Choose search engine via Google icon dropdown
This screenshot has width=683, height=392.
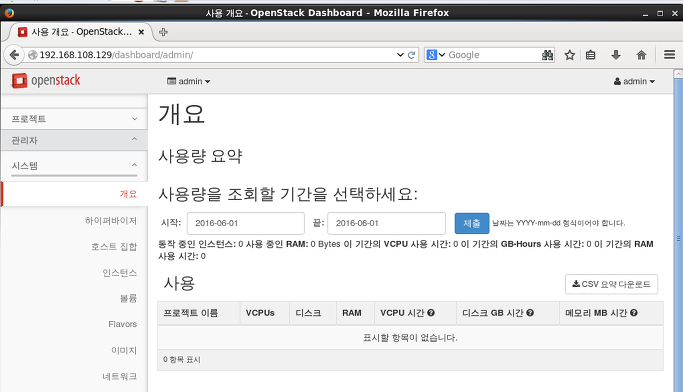pyautogui.click(x=436, y=55)
